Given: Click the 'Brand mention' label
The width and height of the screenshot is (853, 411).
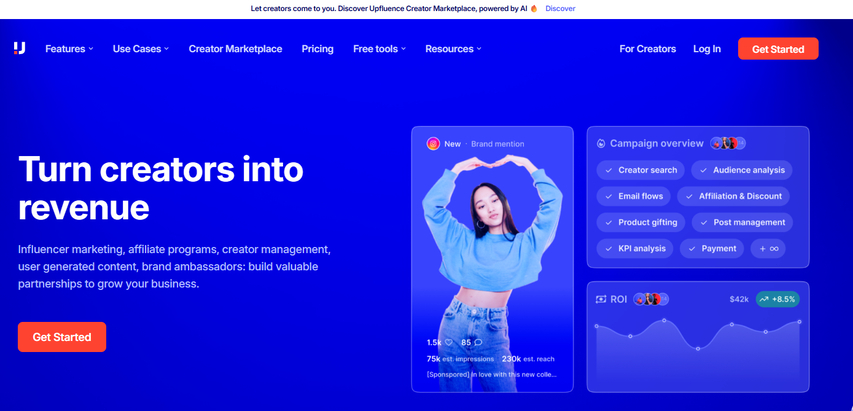Looking at the screenshot, I should coord(498,144).
